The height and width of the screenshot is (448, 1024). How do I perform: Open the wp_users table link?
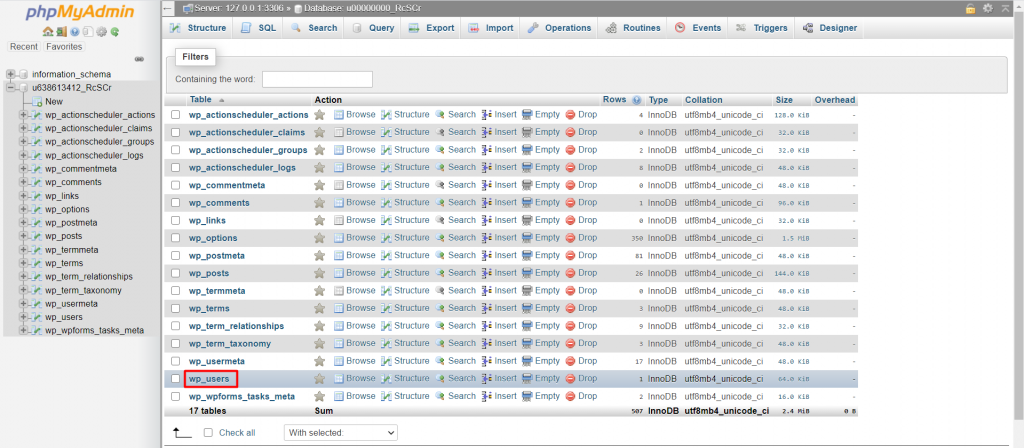click(x=210, y=379)
